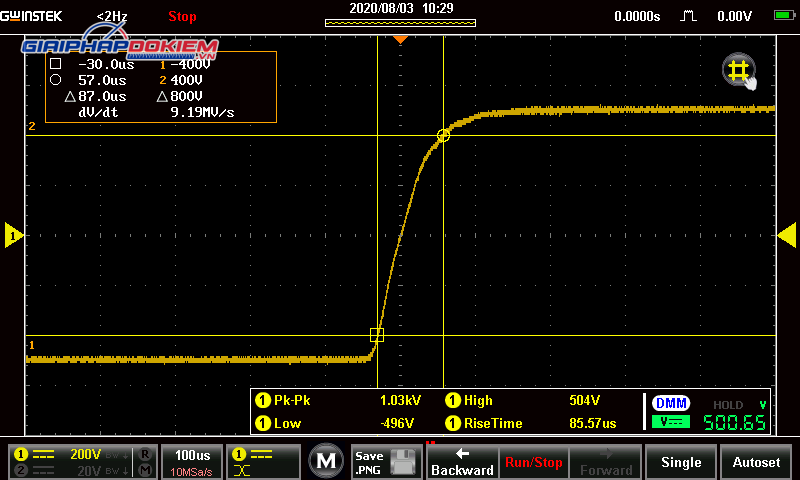Screen dimensions: 800x480
Task: Tap the delta 87.0us cursor readout
Action: 96,96
